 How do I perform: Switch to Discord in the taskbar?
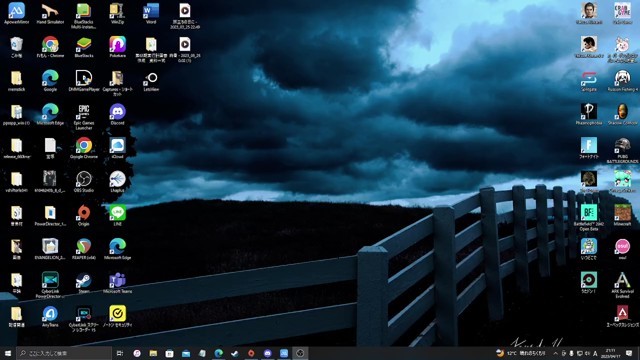[267, 353]
